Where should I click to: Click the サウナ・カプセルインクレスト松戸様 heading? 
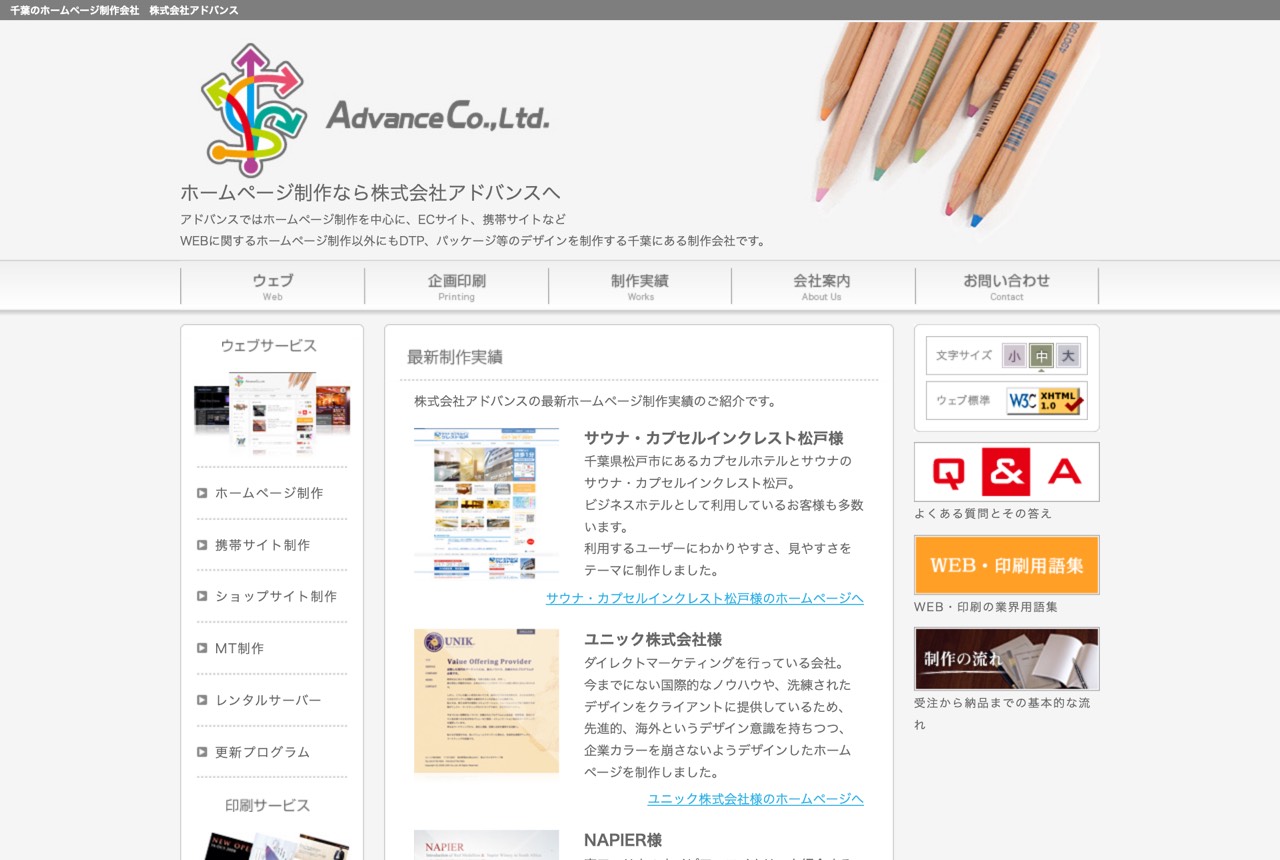[x=714, y=438]
